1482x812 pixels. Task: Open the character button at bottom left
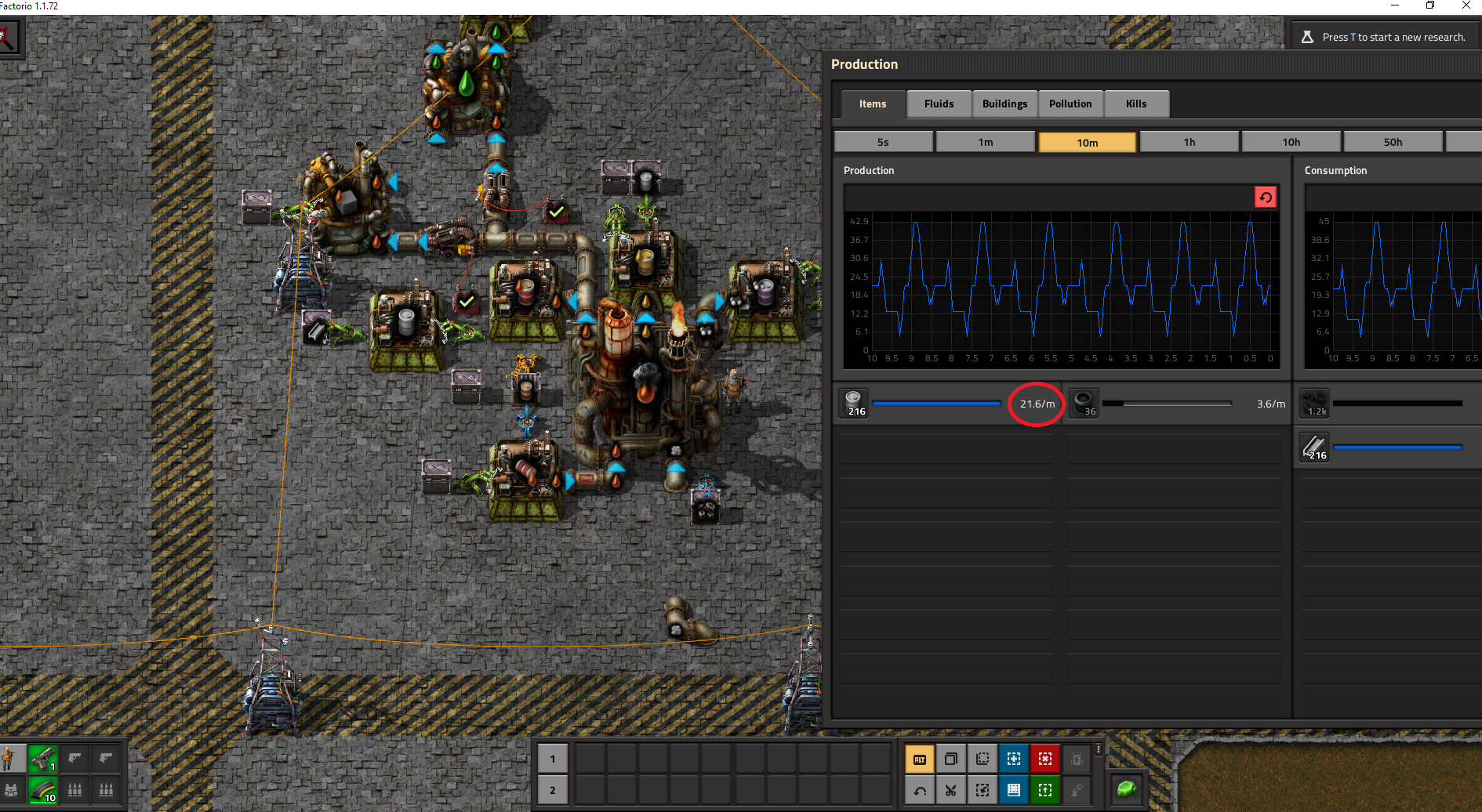click(9, 758)
